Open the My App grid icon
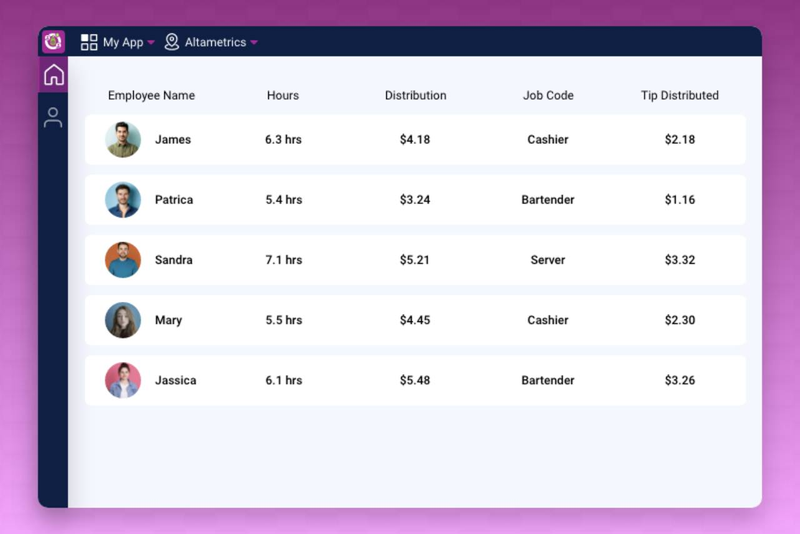This screenshot has width=800, height=534. pos(89,42)
